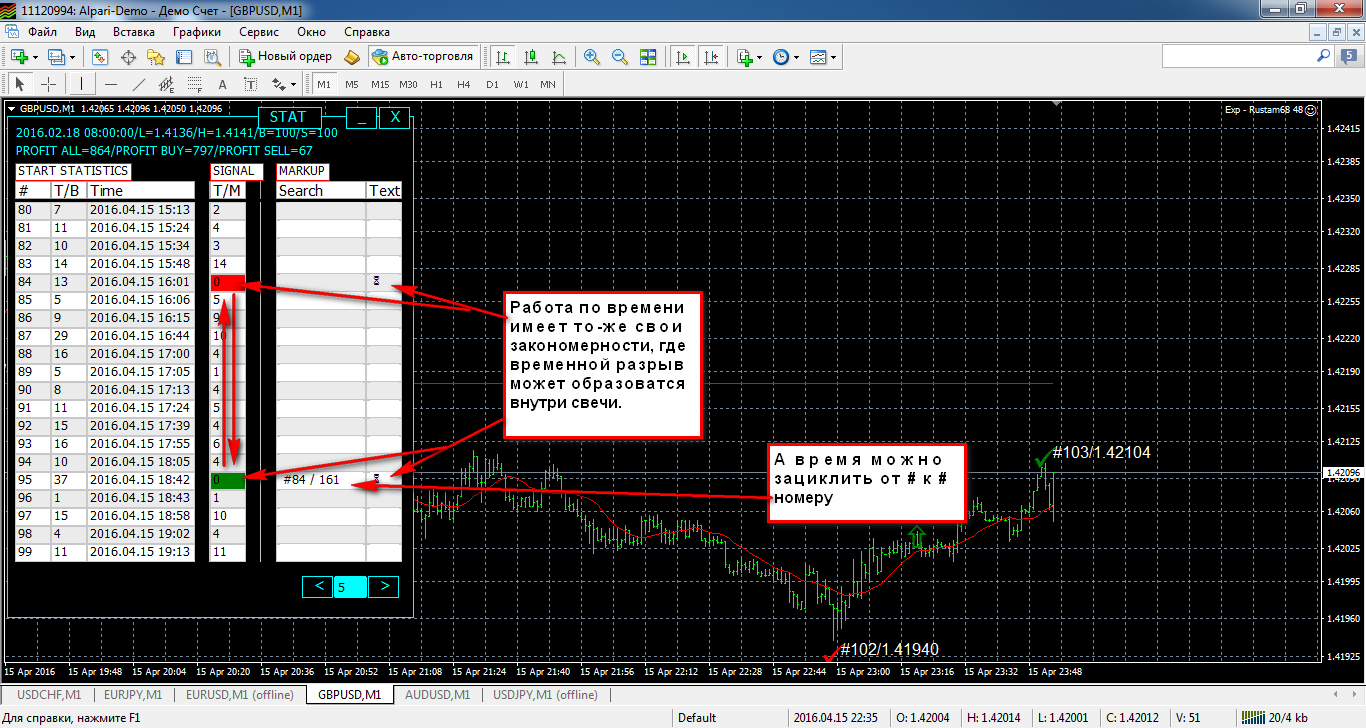Select the D1 timeframe
The width and height of the screenshot is (1366, 728).
(492, 84)
